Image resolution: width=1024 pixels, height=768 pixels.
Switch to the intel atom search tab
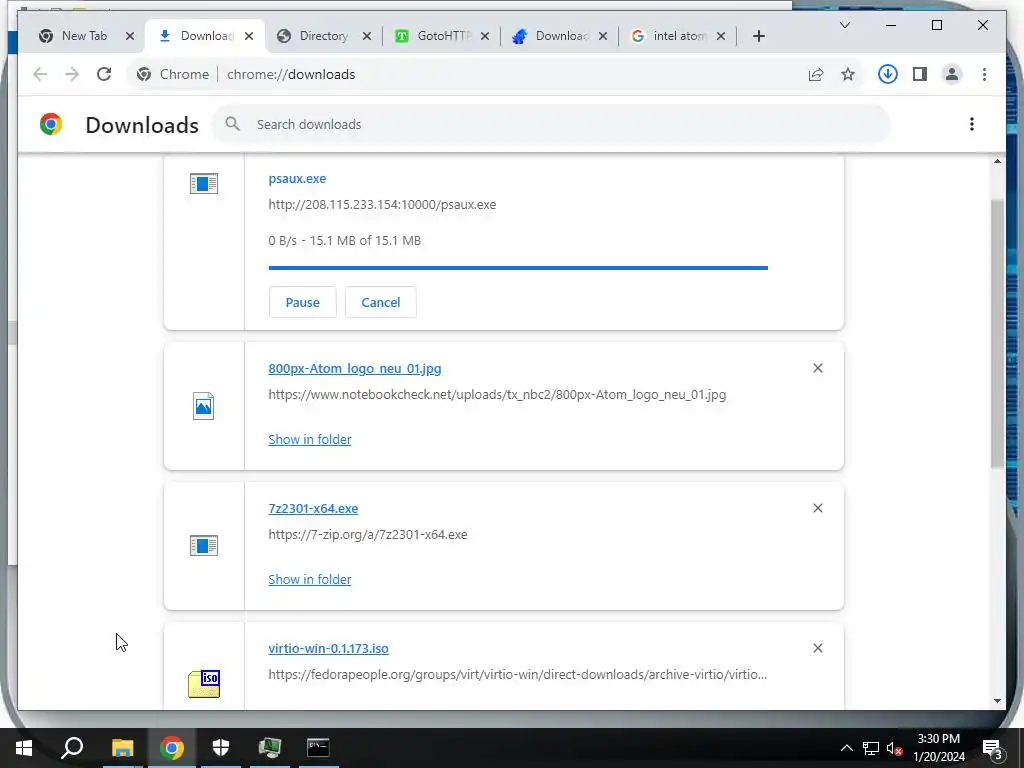point(677,36)
